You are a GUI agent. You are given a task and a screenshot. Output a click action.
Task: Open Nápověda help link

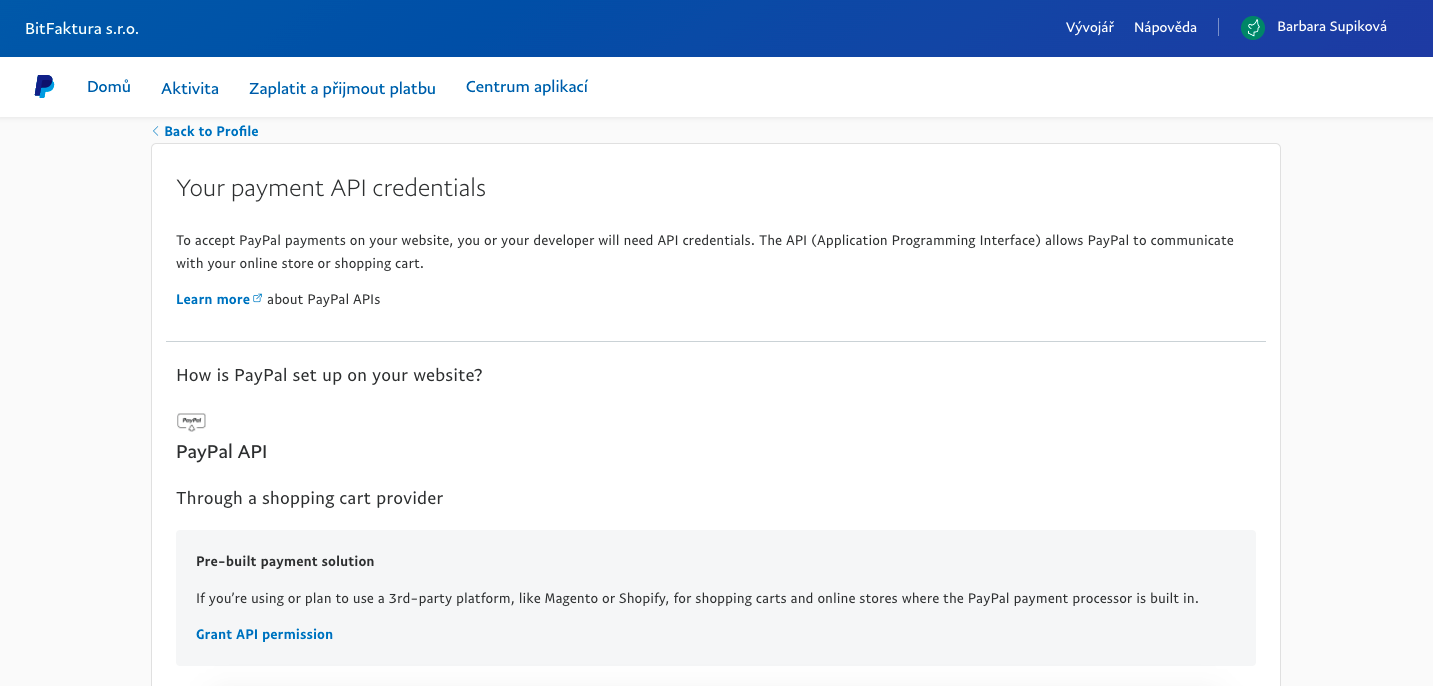click(x=1165, y=28)
